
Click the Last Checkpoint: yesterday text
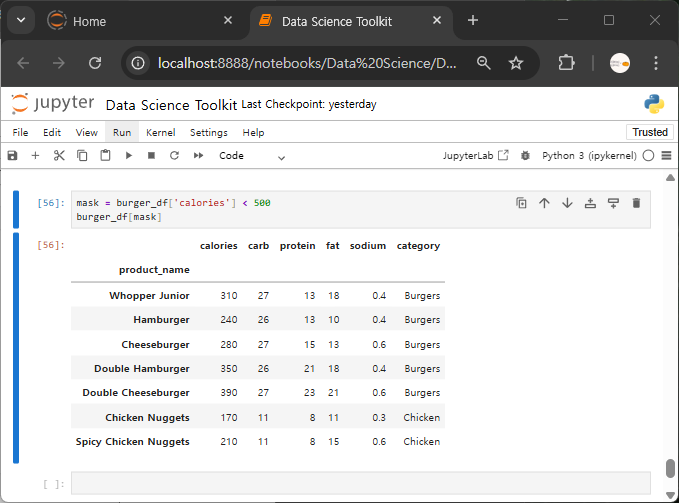click(x=309, y=104)
